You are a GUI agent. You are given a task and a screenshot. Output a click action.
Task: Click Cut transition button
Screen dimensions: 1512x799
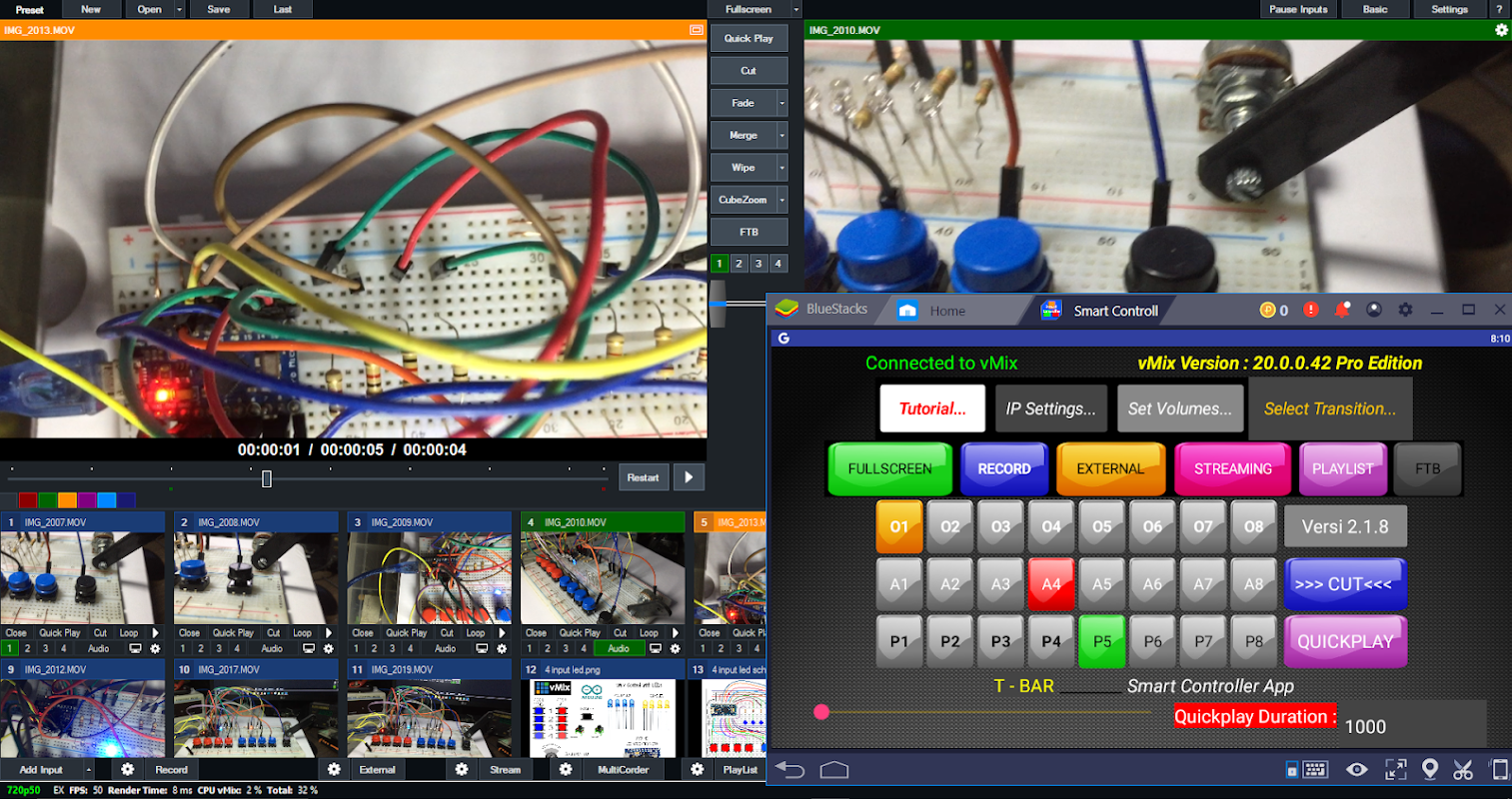[x=749, y=71]
